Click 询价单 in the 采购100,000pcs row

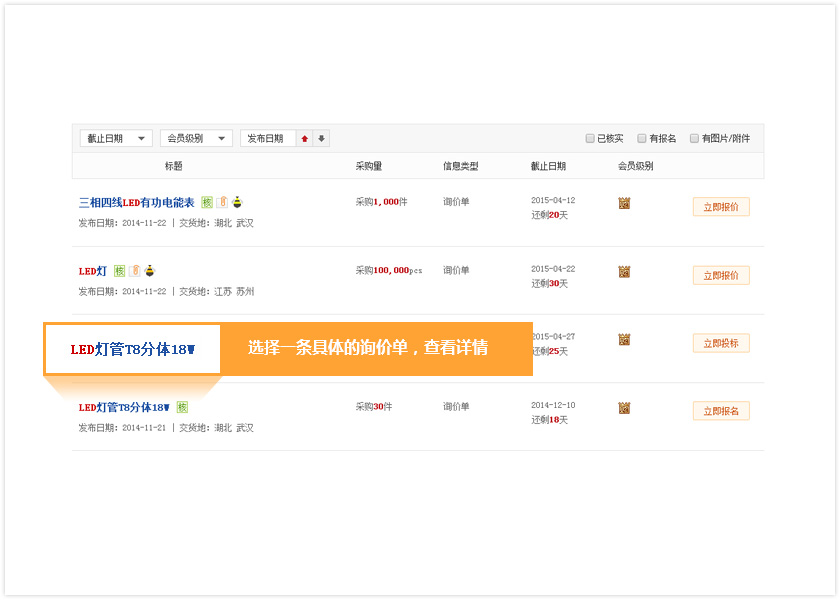[x=456, y=271]
